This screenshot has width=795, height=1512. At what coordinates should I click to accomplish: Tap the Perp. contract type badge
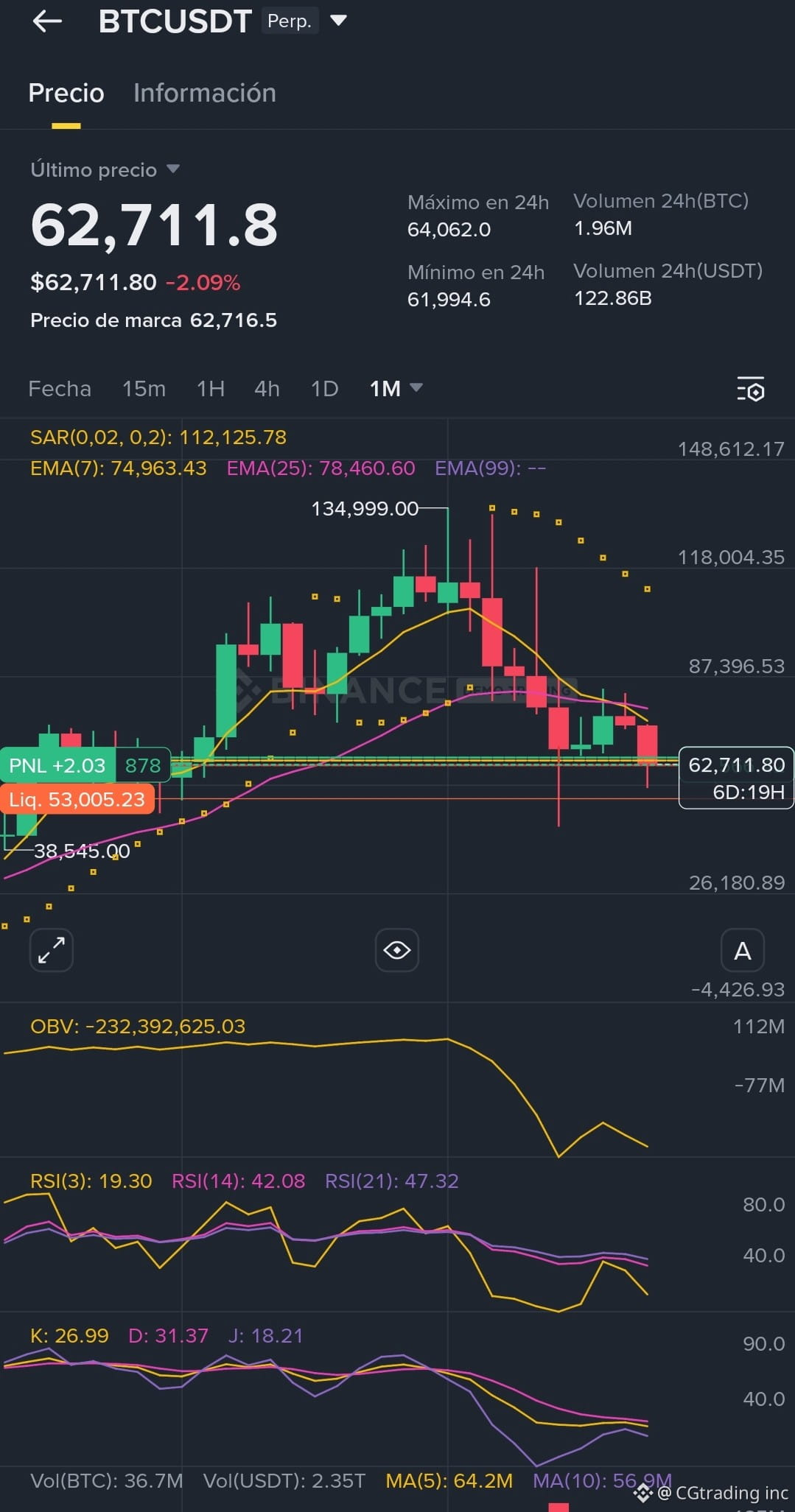click(290, 21)
